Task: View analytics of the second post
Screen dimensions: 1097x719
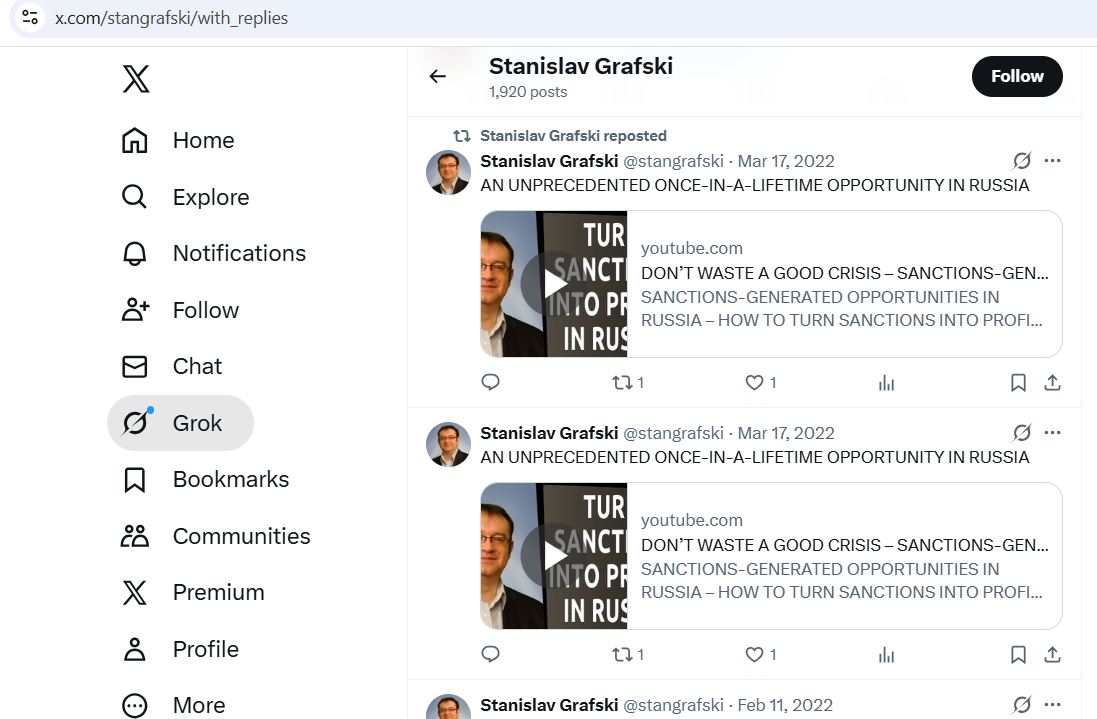Action: pyautogui.click(x=886, y=654)
